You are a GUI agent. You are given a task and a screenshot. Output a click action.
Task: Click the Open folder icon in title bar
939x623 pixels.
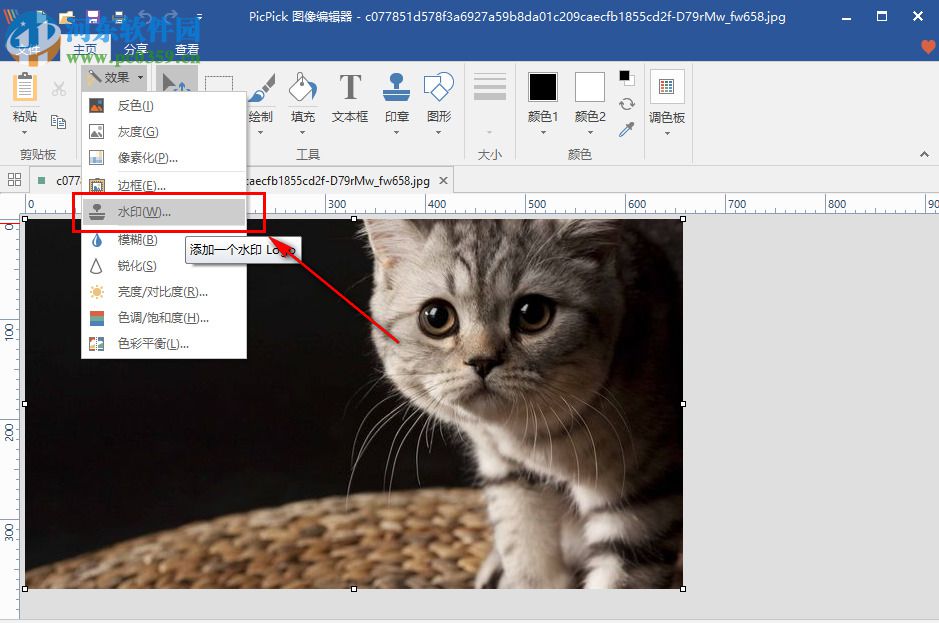[x=66, y=16]
